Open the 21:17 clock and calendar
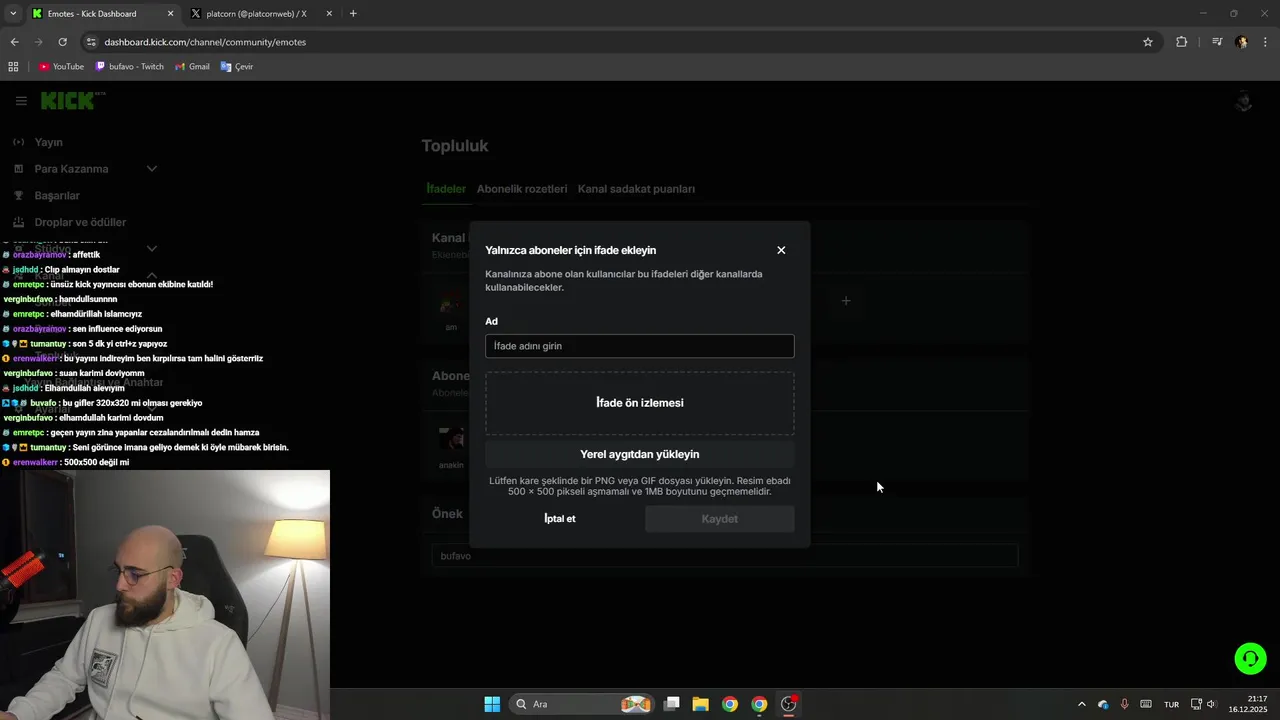This screenshot has width=1280, height=720. [1250, 704]
